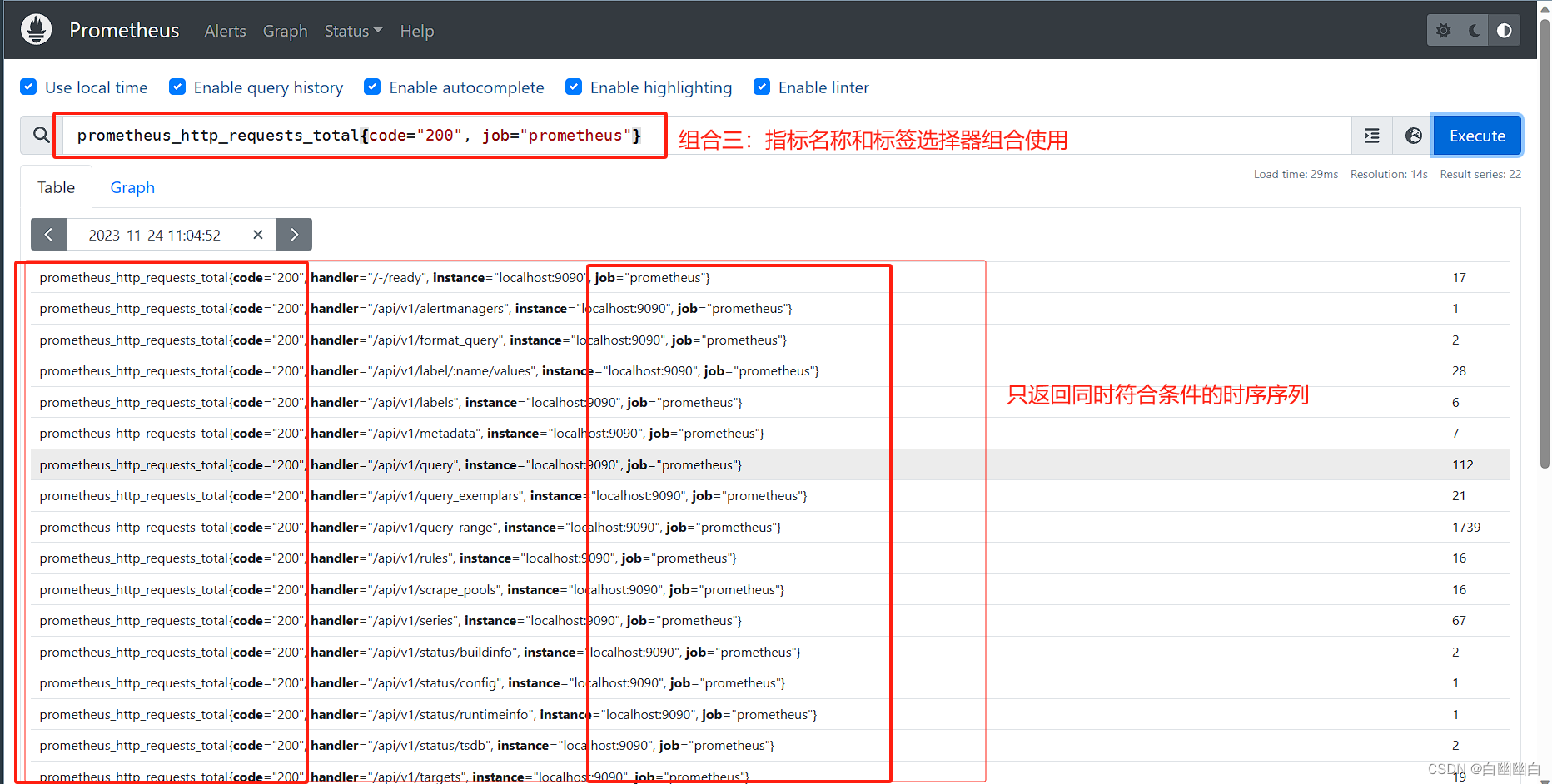Go to previous evaluation time
Screen dimensions: 1552x784
tap(49, 235)
